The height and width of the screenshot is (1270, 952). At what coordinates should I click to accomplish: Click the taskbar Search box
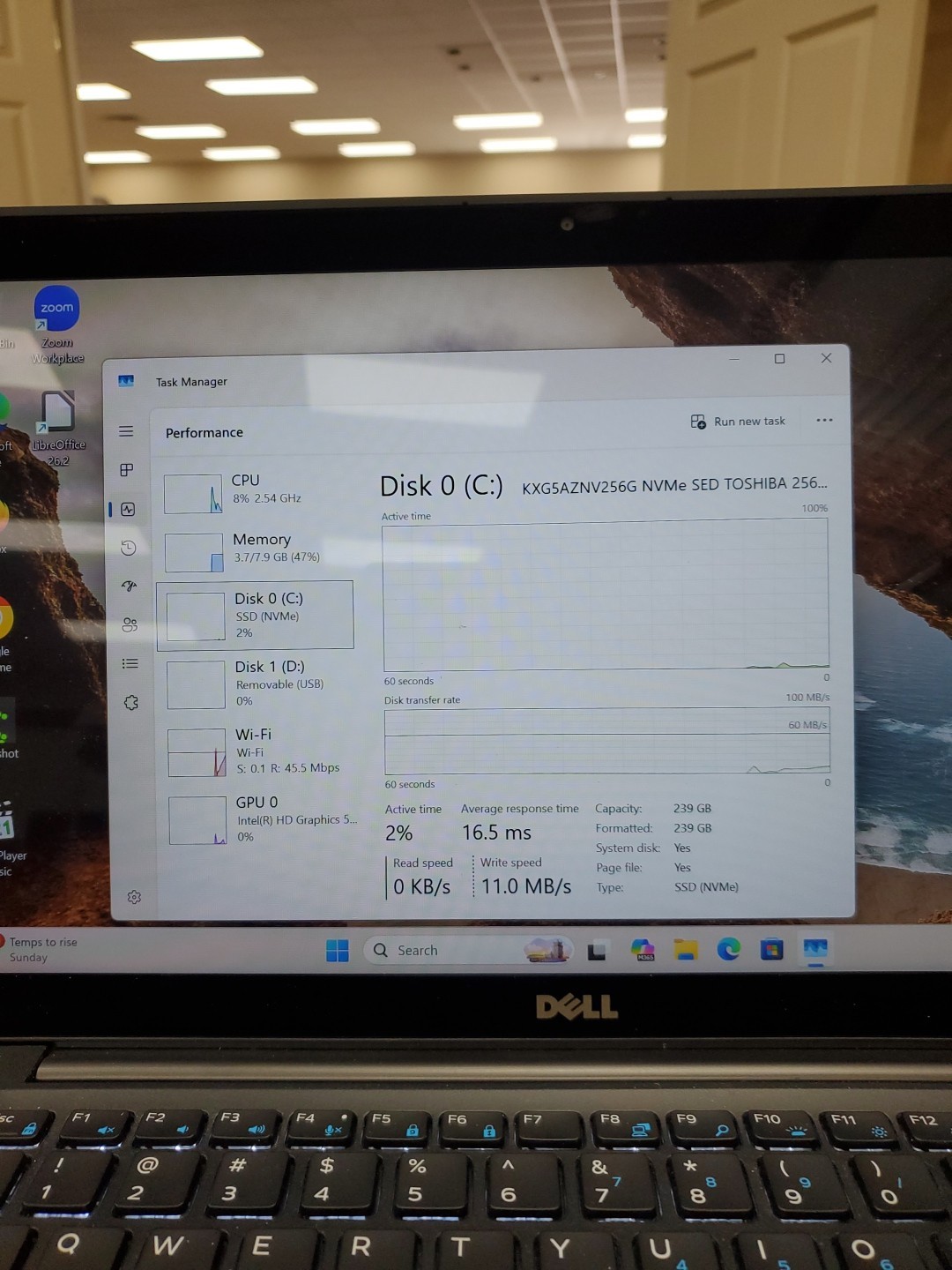tap(468, 950)
